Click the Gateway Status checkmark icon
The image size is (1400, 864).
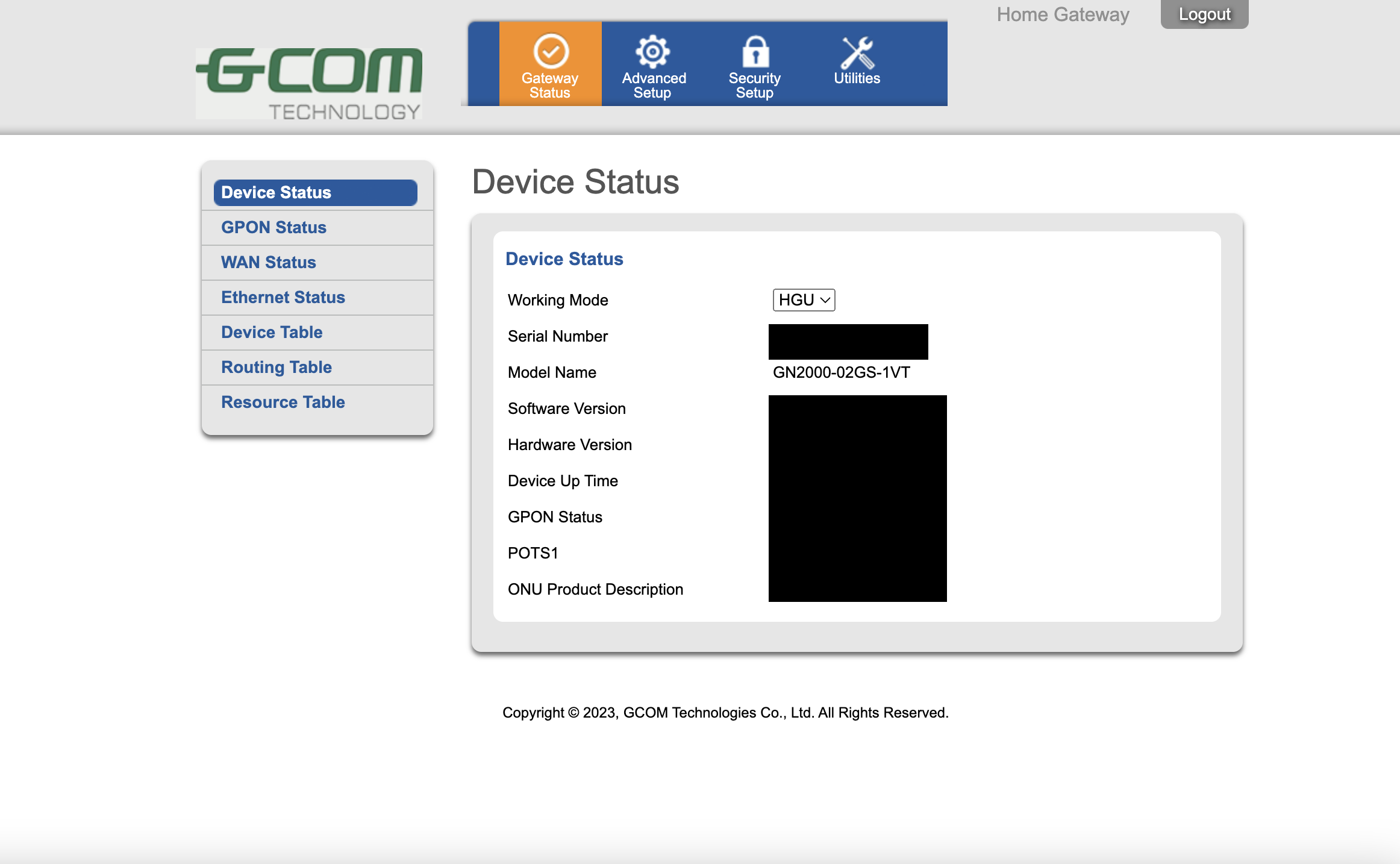[551, 51]
